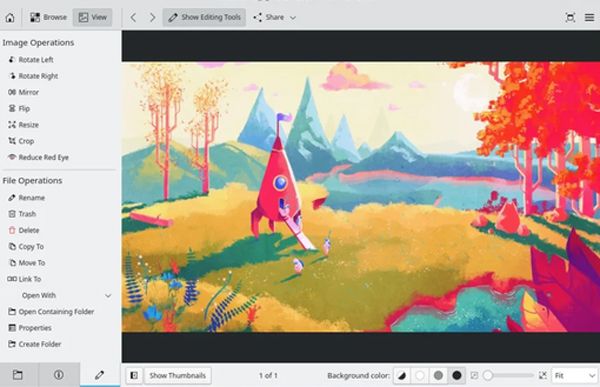Open Containing Folder

tap(51, 312)
